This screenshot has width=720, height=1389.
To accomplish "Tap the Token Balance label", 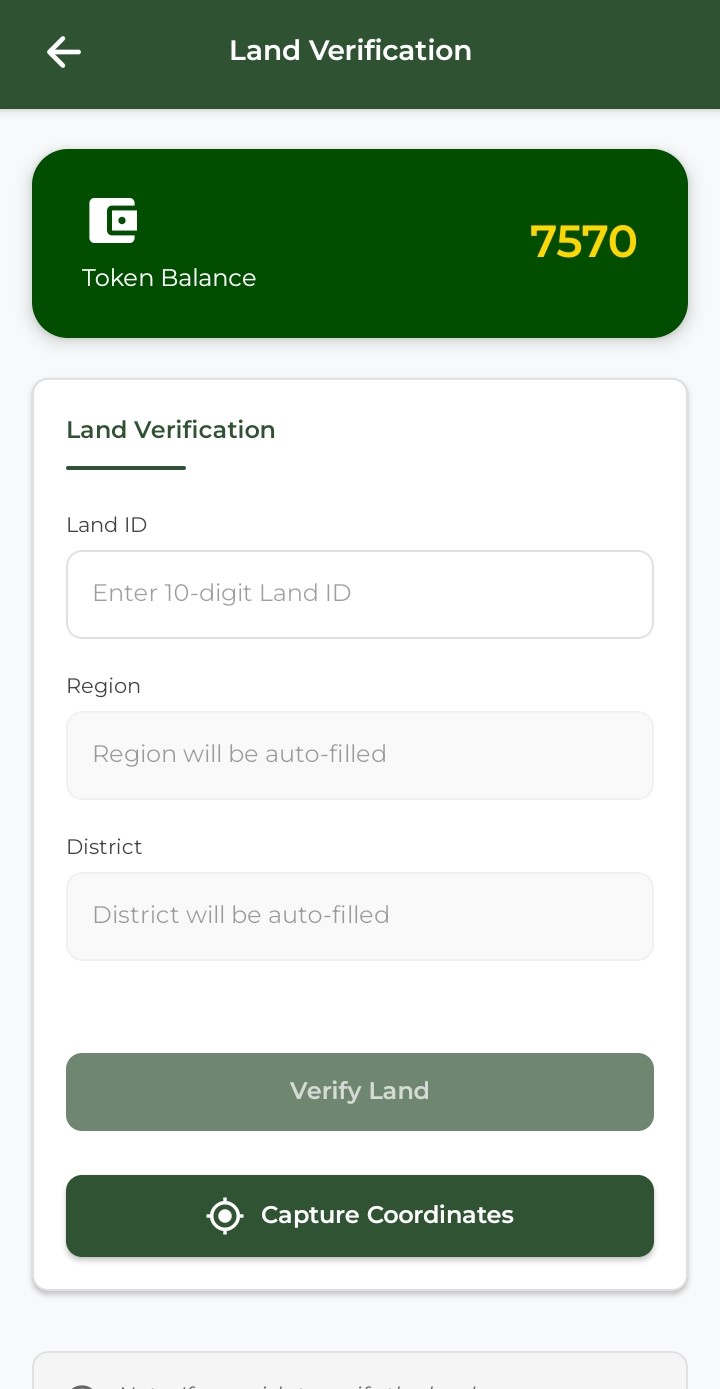I will pos(169,278).
